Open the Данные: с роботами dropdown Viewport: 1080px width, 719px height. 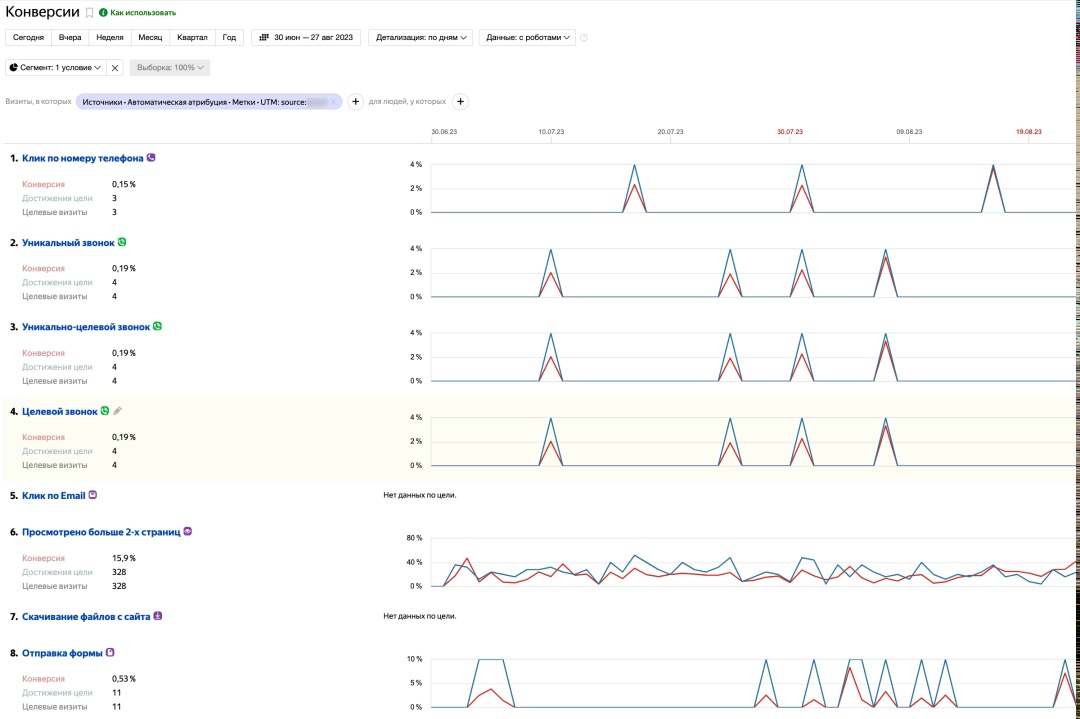coord(527,38)
